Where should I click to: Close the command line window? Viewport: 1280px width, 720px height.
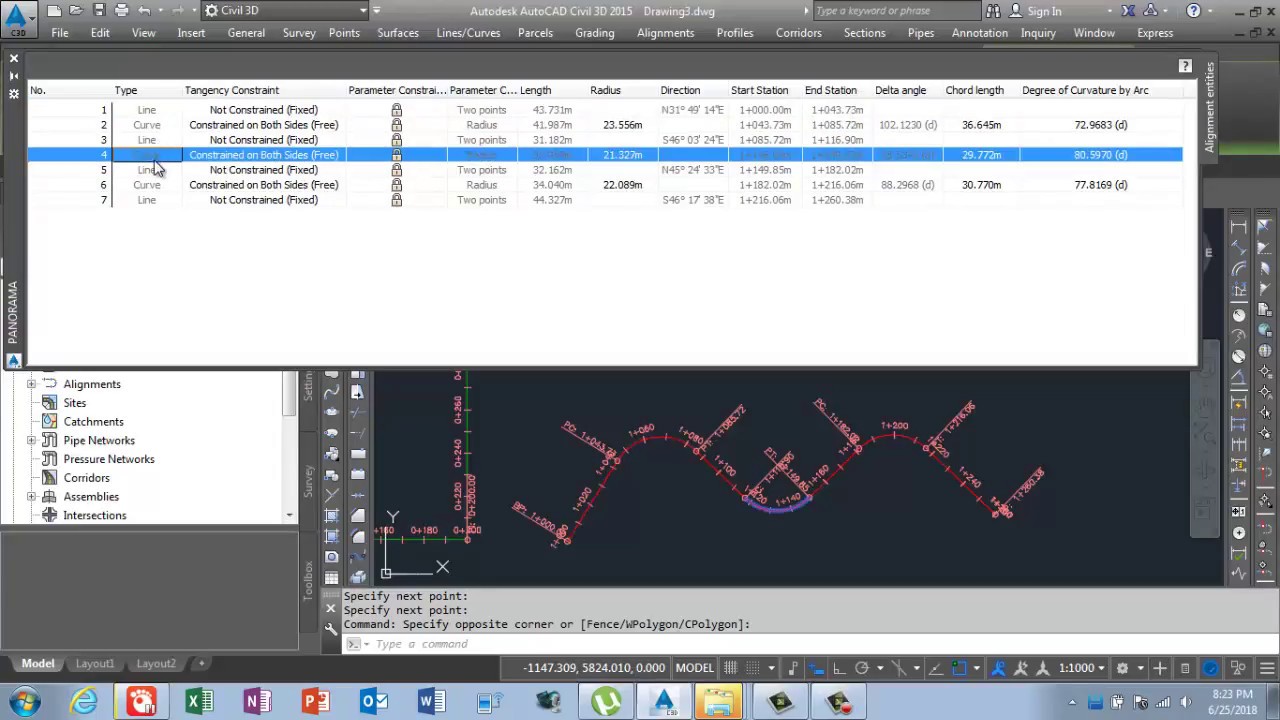(x=331, y=608)
